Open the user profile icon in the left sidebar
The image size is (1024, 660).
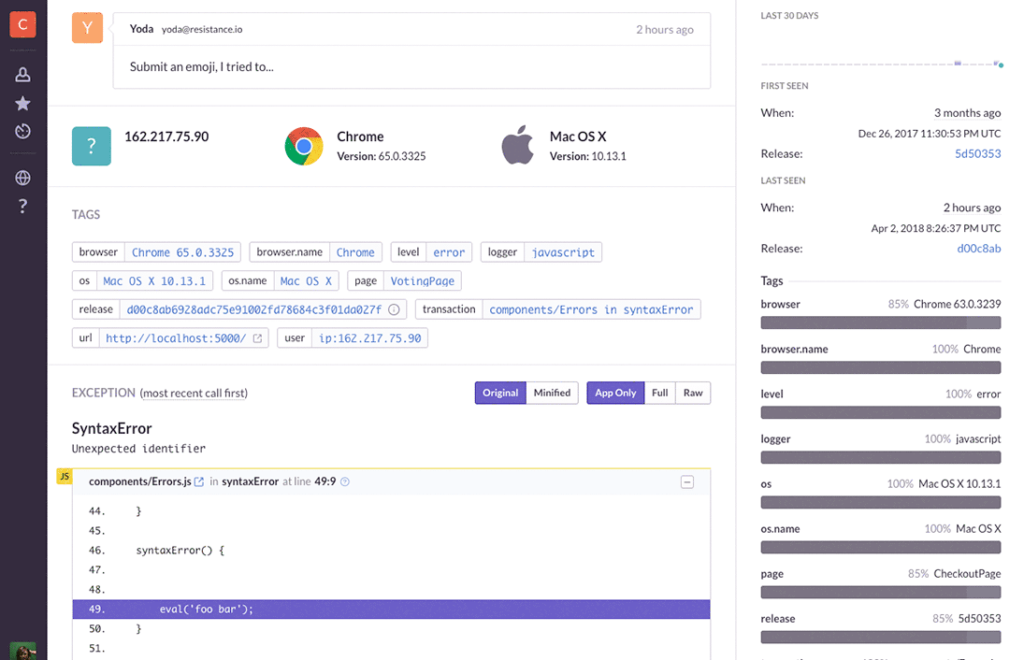(22, 74)
